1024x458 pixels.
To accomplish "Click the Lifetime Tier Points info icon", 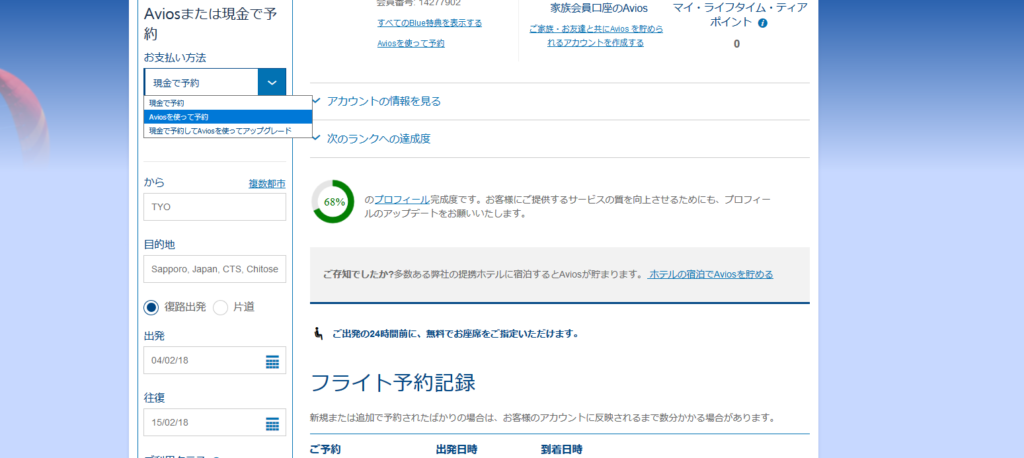I will click(763, 23).
